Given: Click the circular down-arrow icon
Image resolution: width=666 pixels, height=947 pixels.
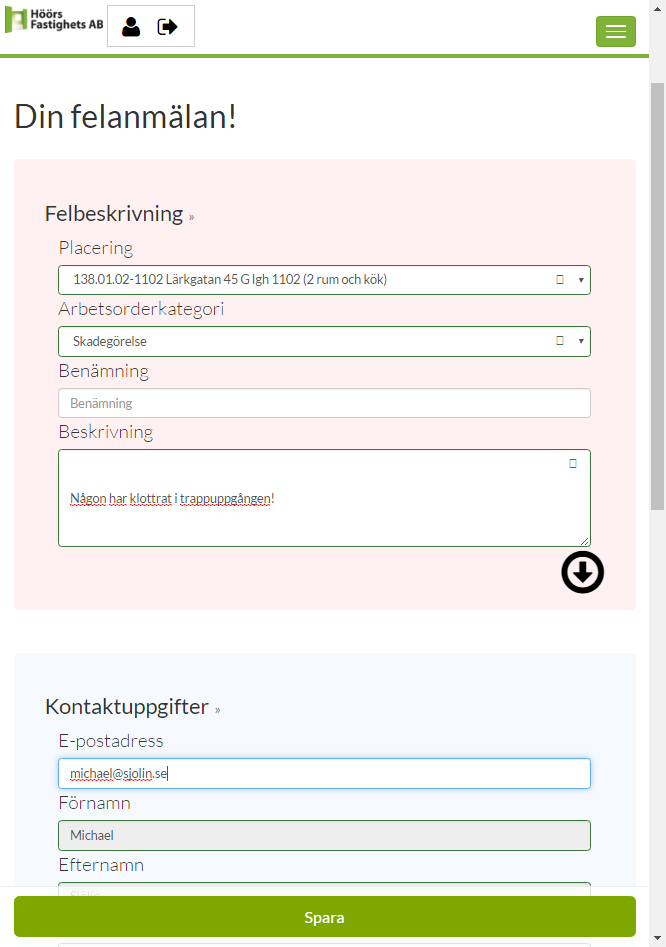Looking at the screenshot, I should click(582, 572).
